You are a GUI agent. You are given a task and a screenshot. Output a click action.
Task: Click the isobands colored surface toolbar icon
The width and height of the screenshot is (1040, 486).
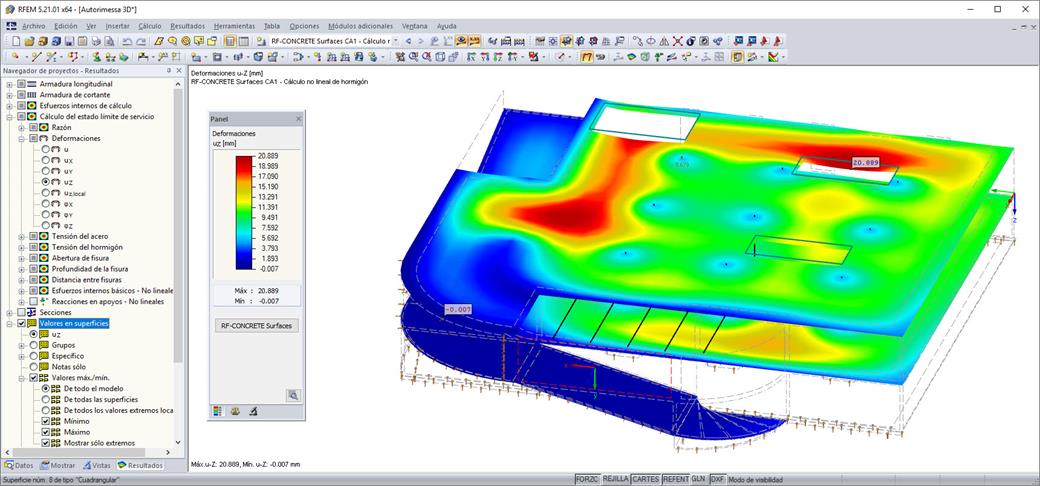pyautogui.click(x=631, y=57)
